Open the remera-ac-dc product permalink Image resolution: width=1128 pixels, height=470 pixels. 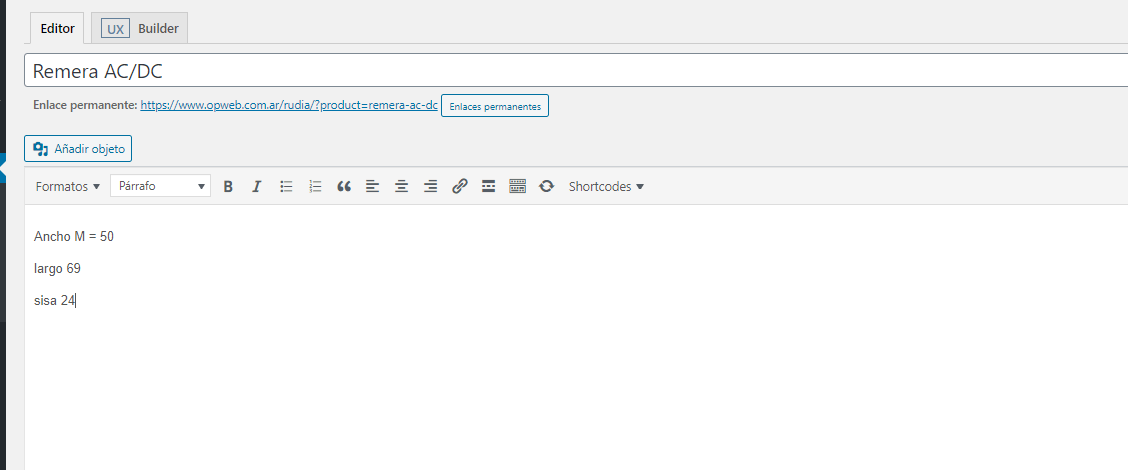(289, 105)
